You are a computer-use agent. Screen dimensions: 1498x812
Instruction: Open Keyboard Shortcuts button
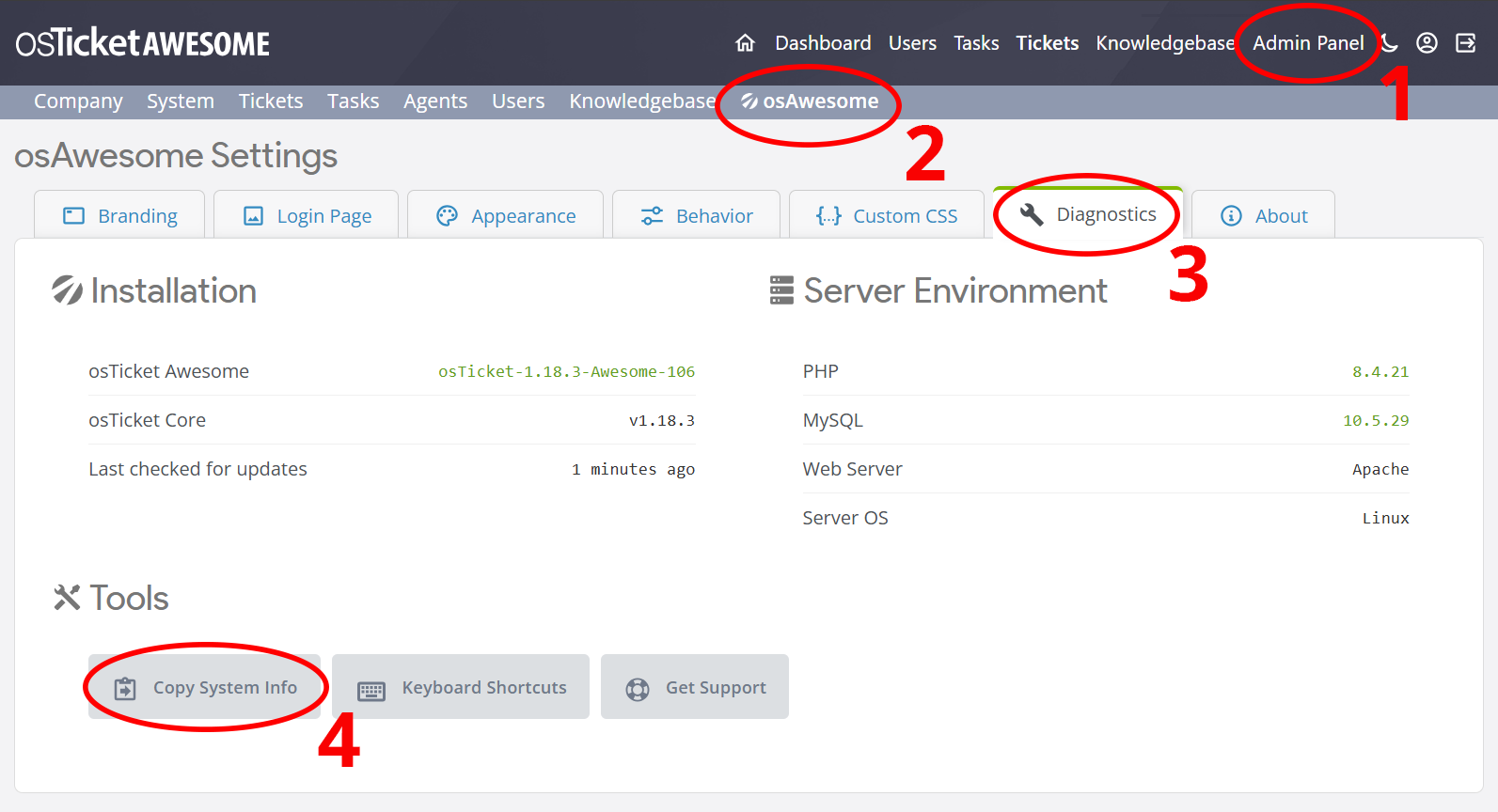click(461, 687)
